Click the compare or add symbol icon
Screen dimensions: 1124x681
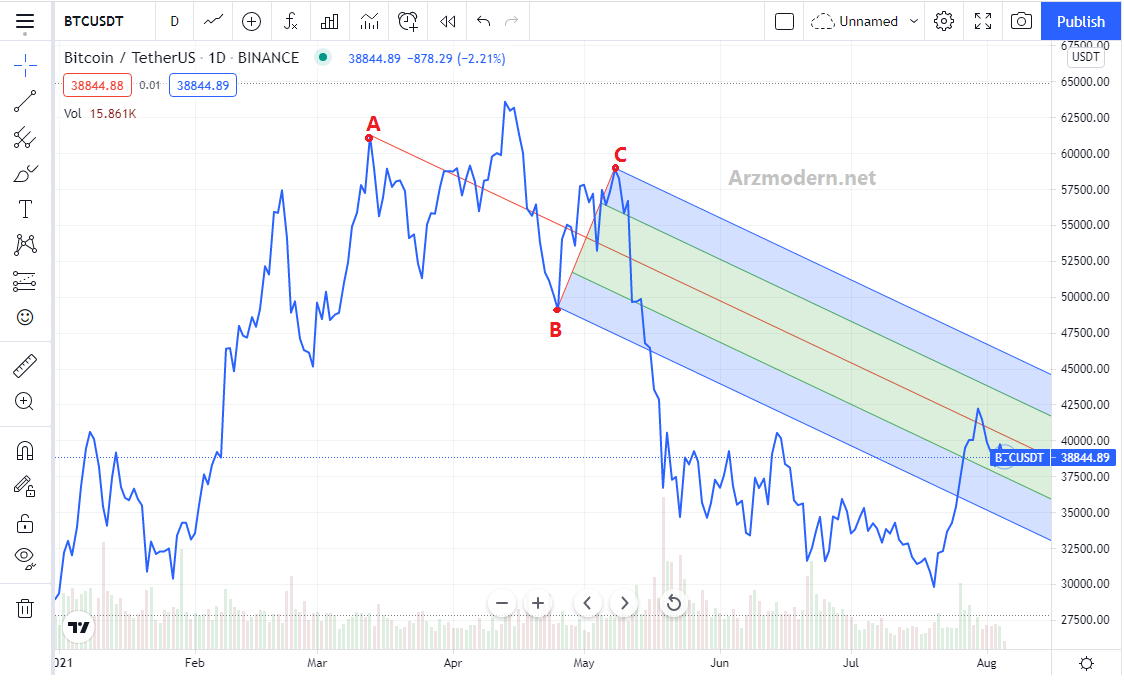[x=252, y=22]
